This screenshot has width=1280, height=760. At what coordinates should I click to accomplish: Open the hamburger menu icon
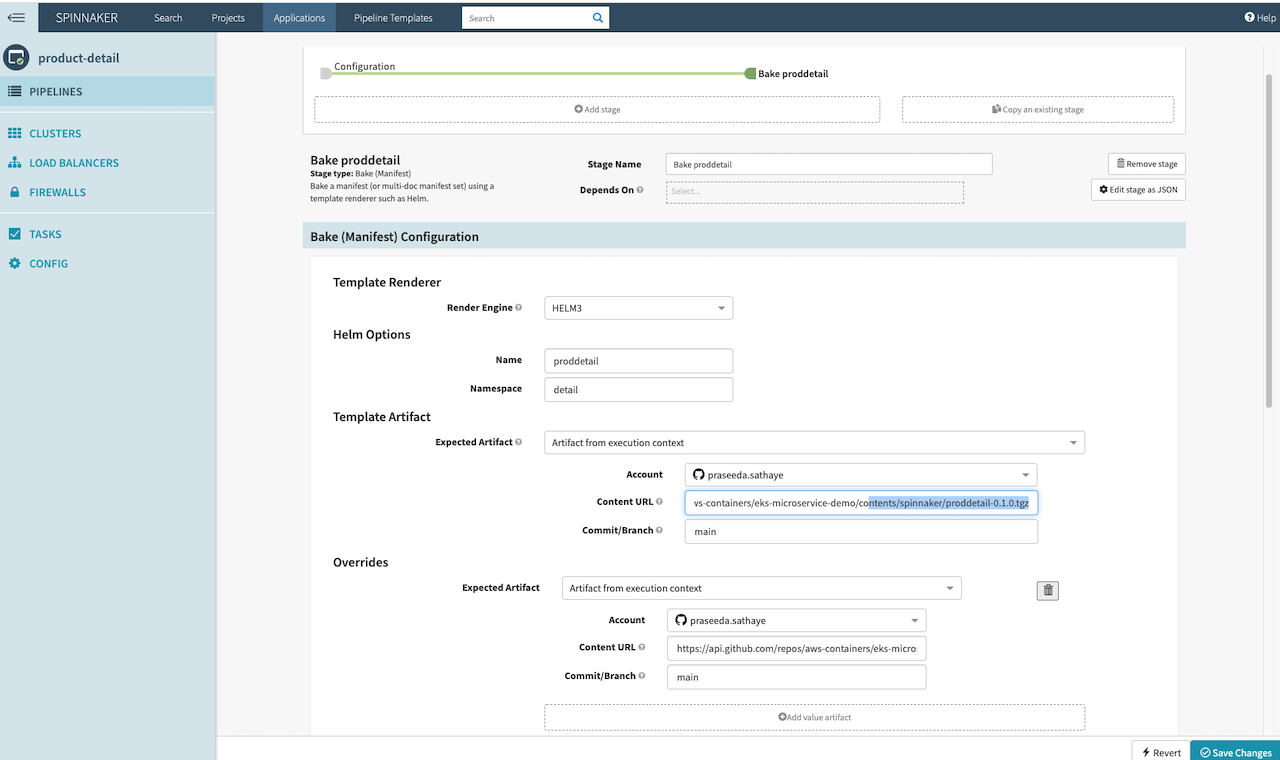[x=16, y=17]
